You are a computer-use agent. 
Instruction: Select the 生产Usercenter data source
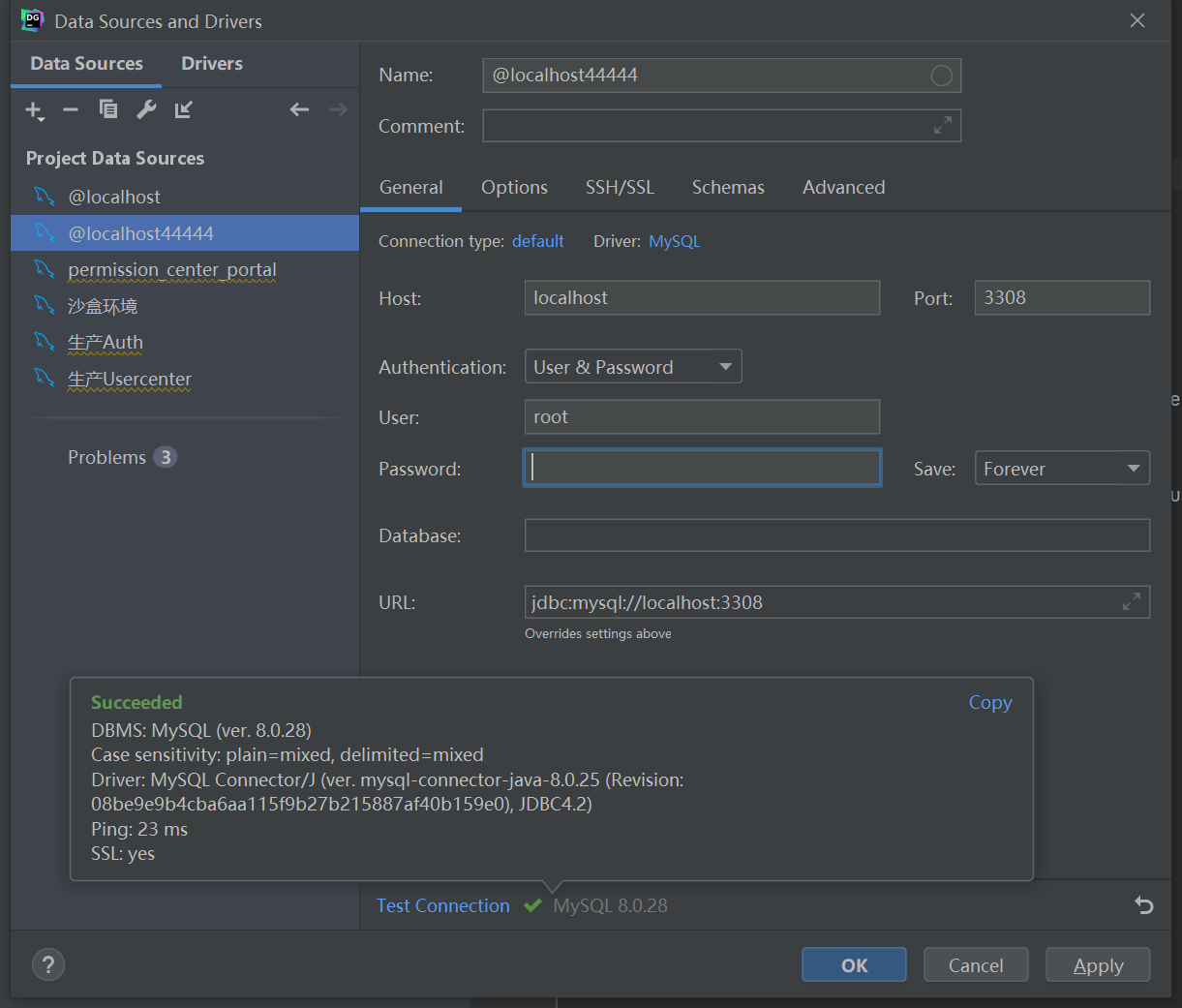tap(185, 379)
